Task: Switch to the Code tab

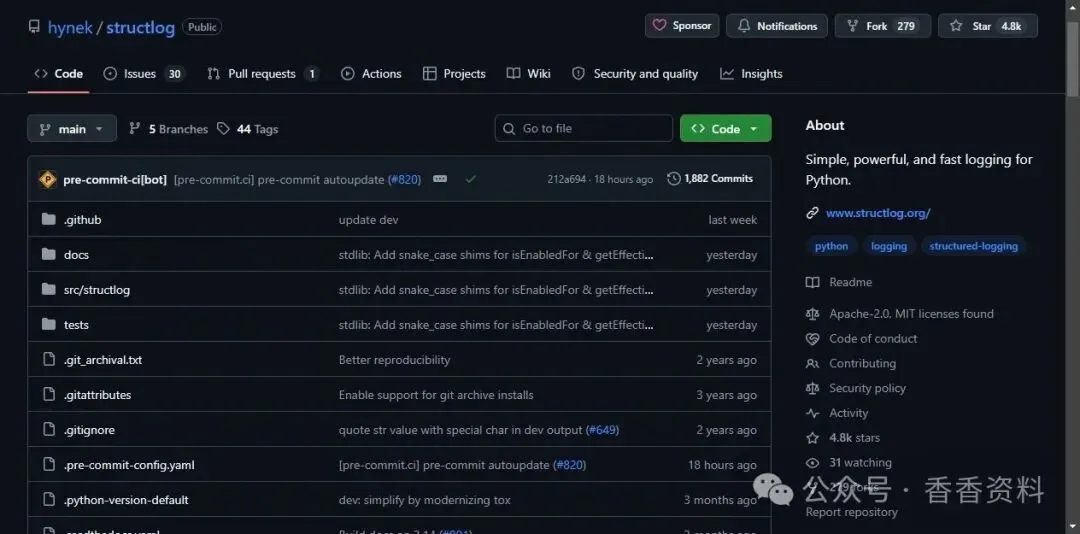Action: [59, 74]
